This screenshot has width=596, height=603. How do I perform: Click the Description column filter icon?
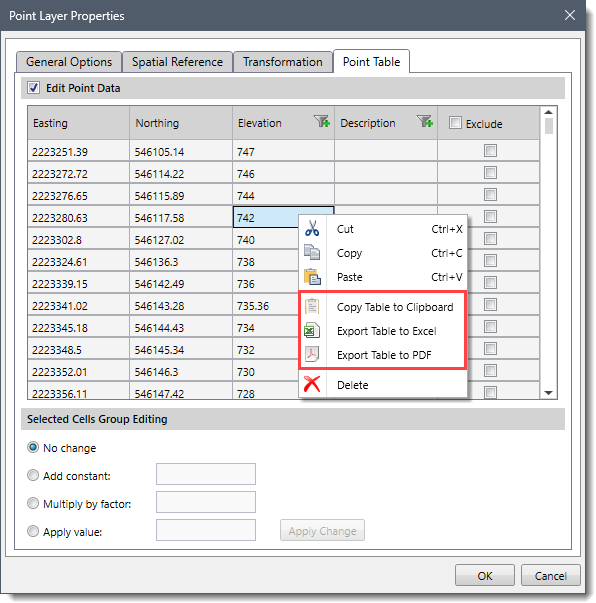(x=425, y=122)
